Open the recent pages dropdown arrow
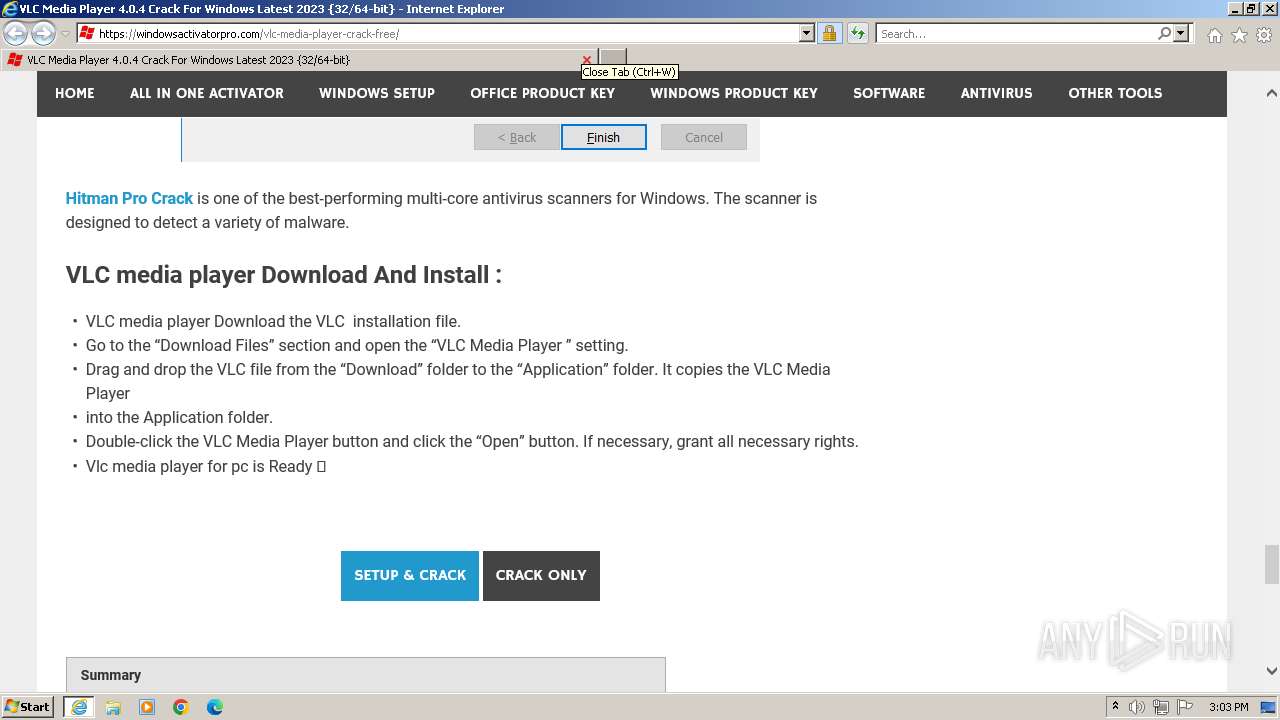Screen dimensions: 1280x720 pyautogui.click(x=65, y=34)
